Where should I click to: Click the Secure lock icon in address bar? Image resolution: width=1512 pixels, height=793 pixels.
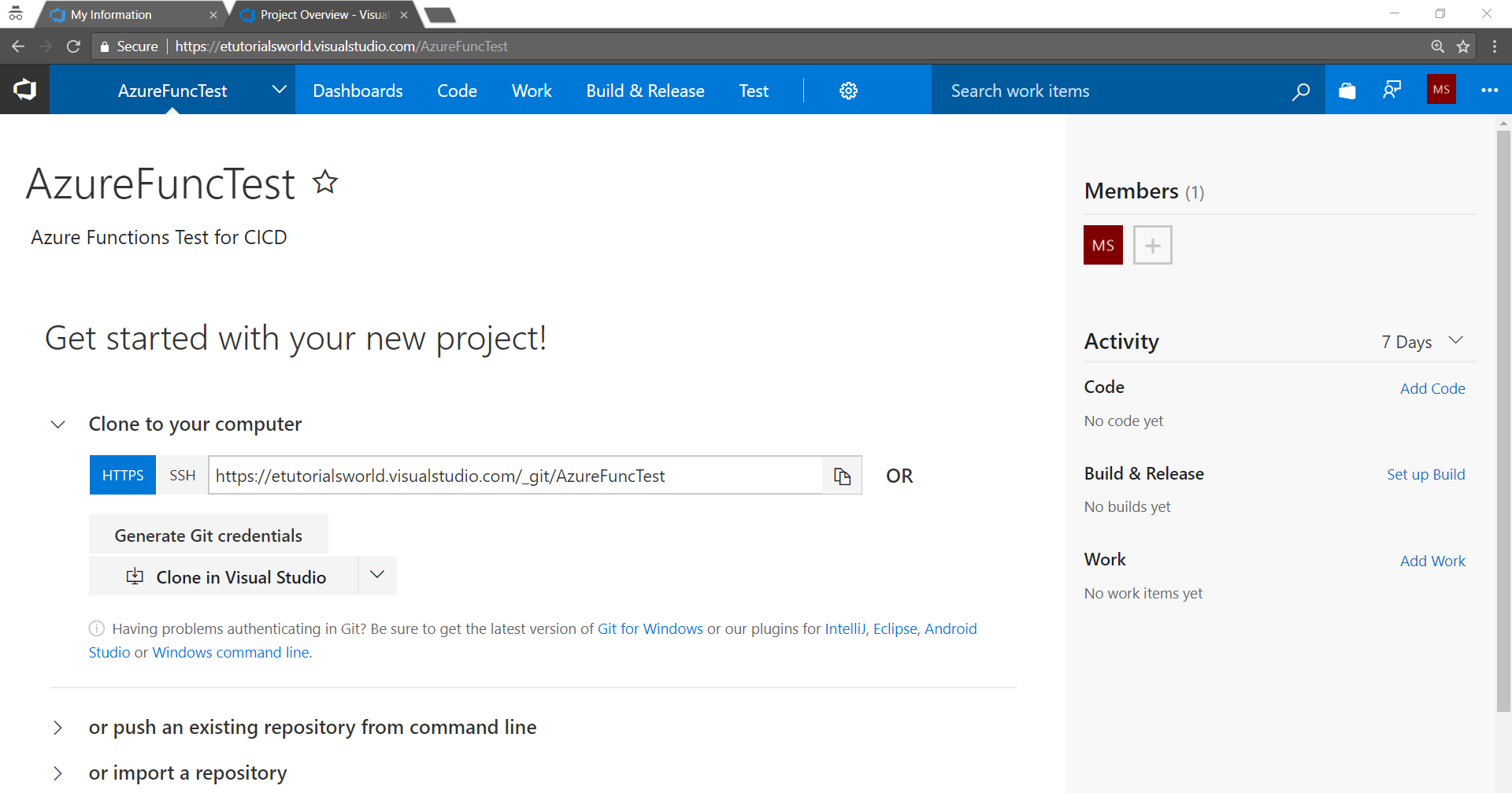pyautogui.click(x=104, y=46)
